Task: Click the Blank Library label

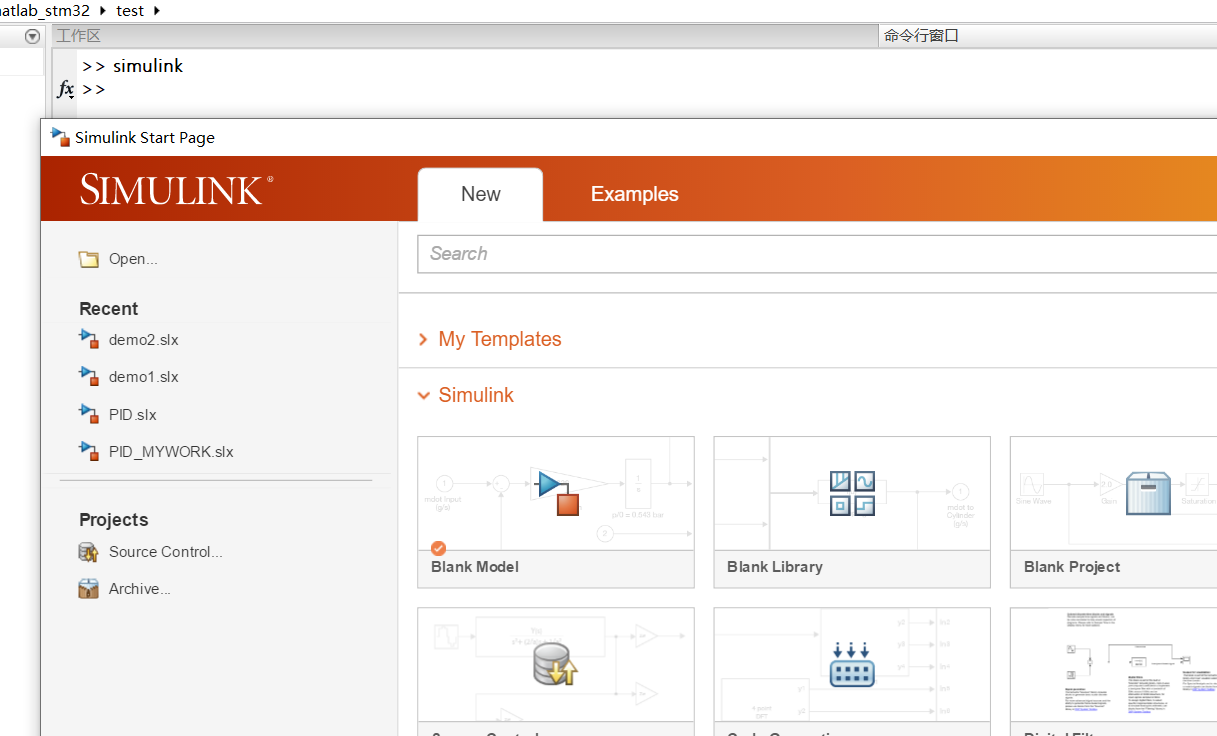Action: [775, 567]
